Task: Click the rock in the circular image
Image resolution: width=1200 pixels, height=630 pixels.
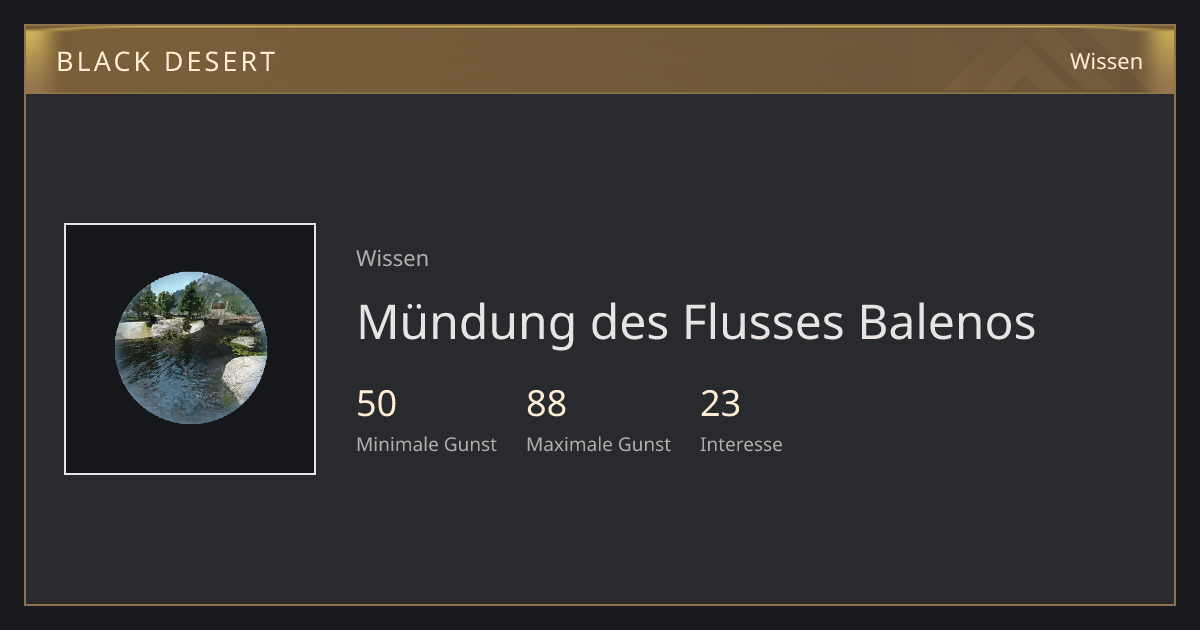Action: (x=243, y=377)
